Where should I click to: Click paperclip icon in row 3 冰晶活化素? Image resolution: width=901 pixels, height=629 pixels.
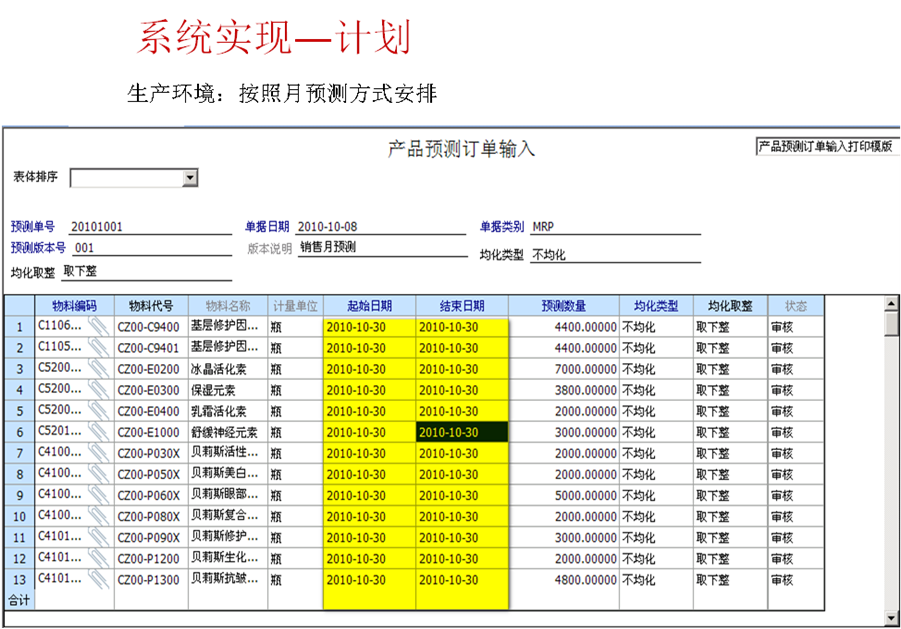(97, 369)
